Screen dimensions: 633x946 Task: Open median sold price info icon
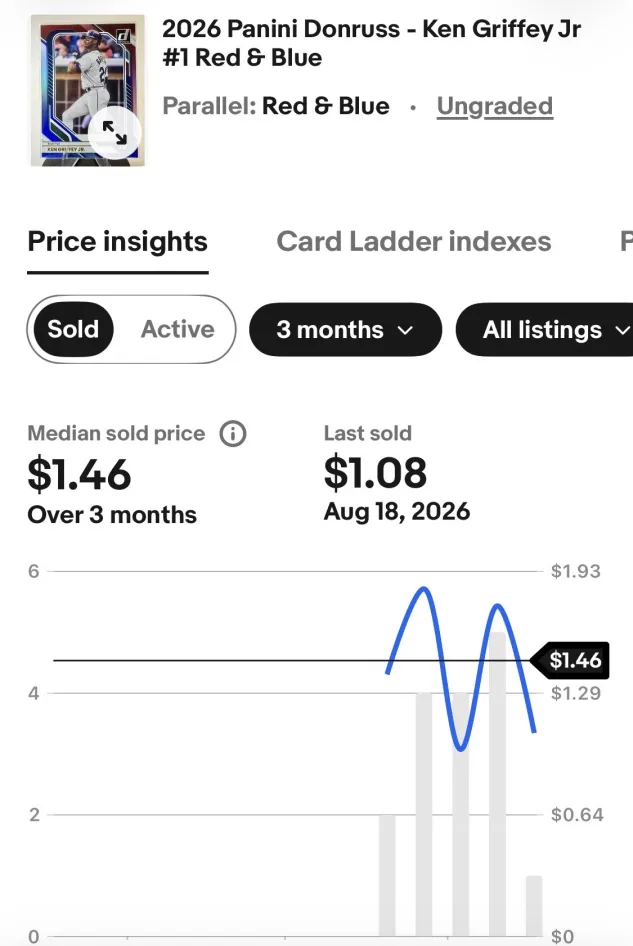[x=233, y=434]
